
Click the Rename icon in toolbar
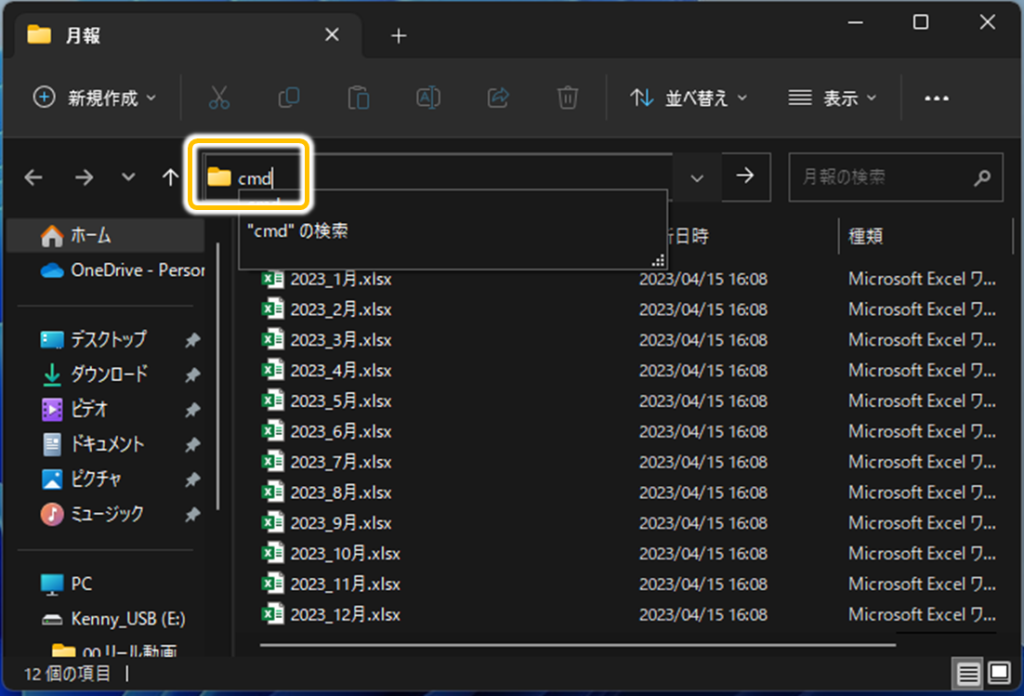tap(428, 97)
